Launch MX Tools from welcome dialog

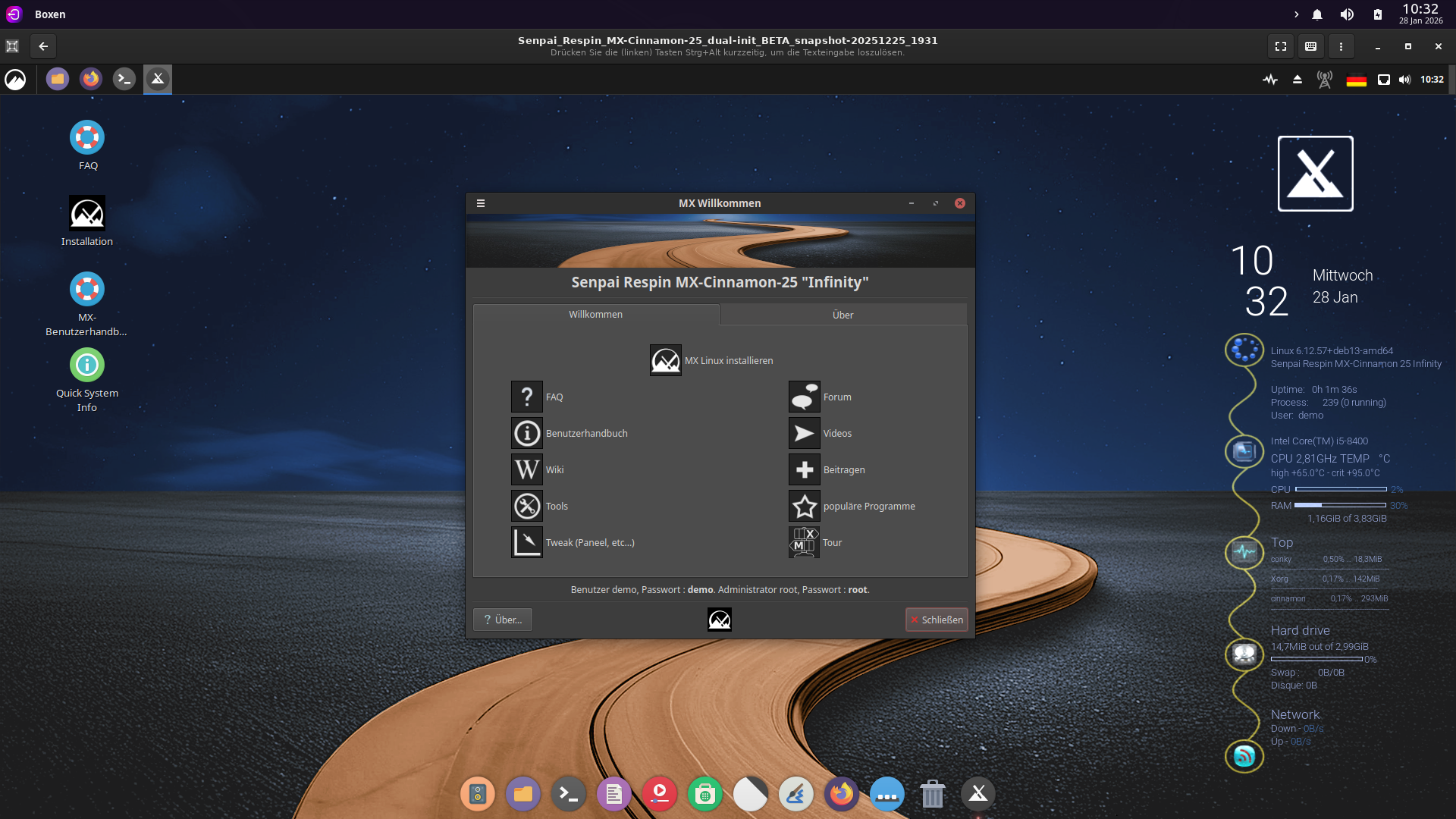(526, 506)
